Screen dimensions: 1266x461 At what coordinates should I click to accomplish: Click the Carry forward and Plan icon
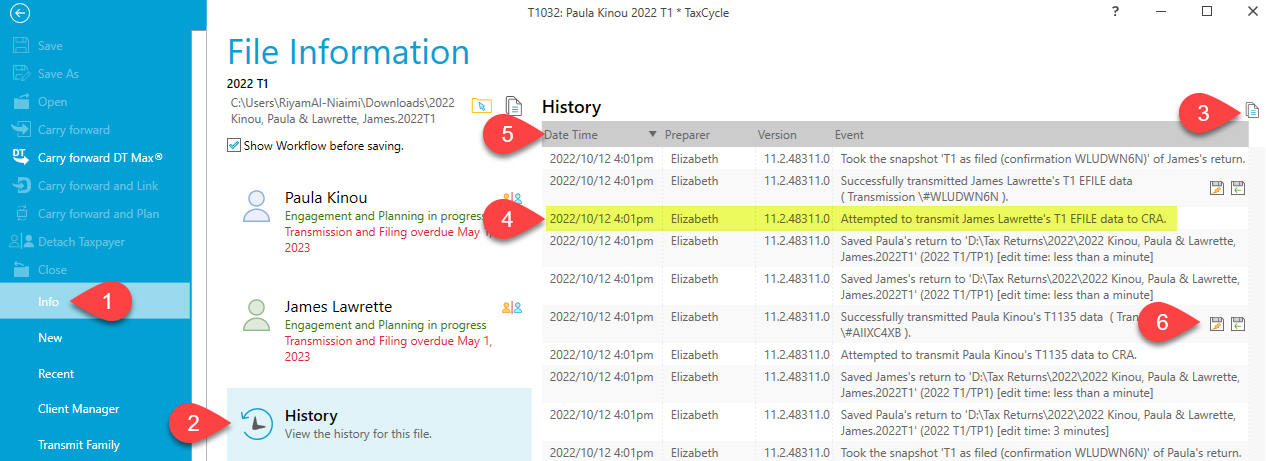[x=19, y=214]
